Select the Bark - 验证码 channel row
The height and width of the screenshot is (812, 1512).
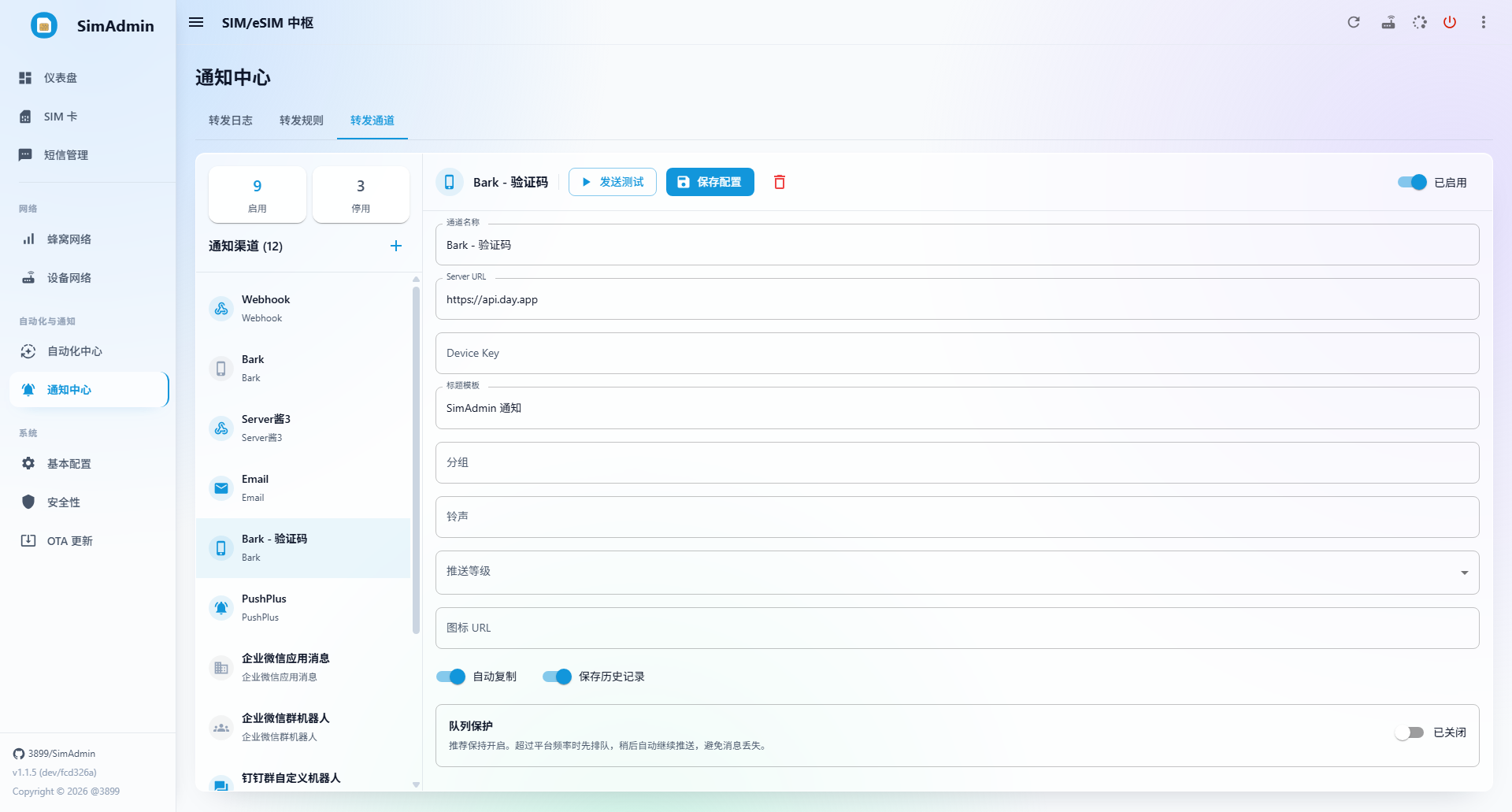pos(303,548)
